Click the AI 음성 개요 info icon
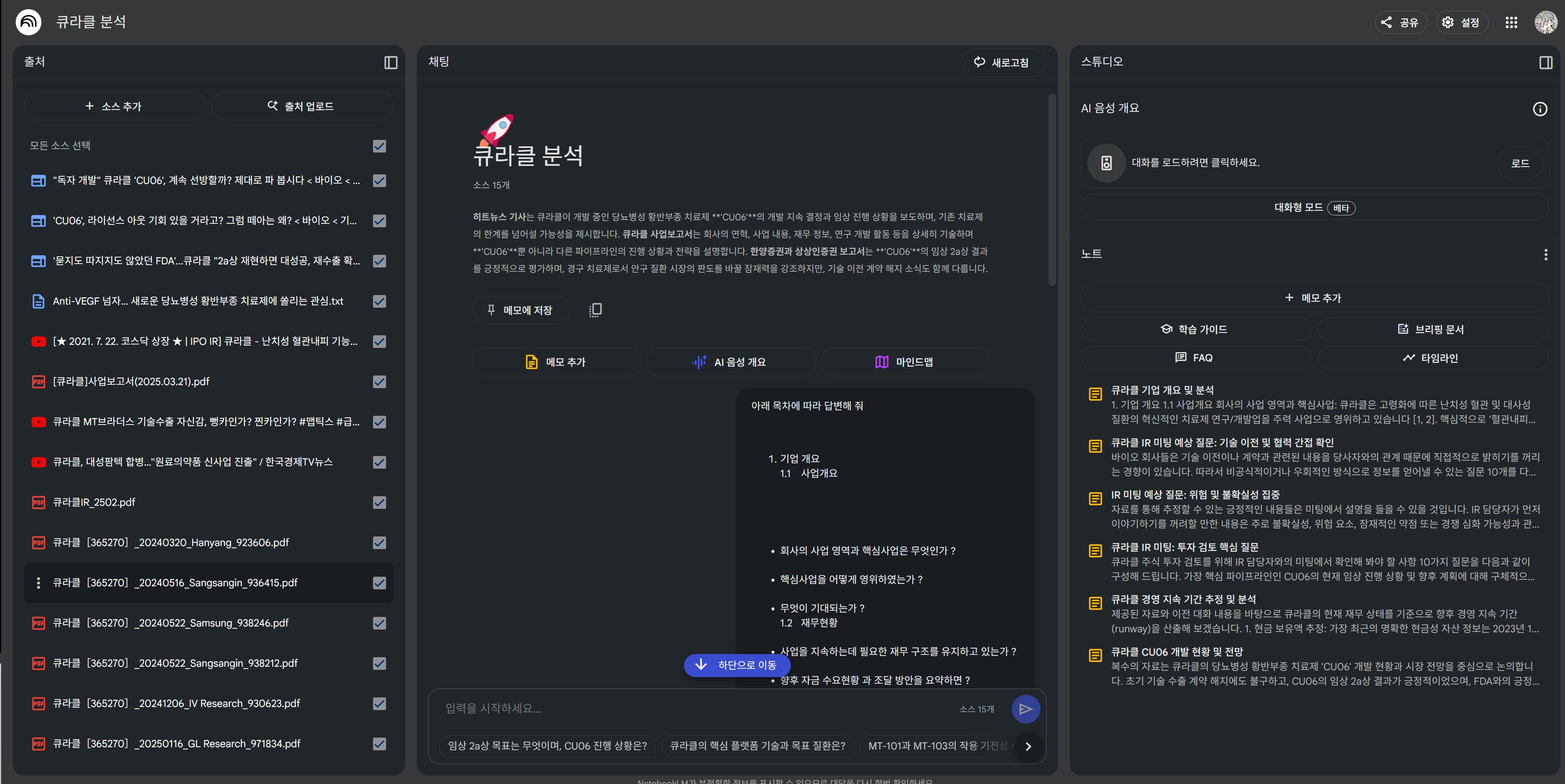The height and width of the screenshot is (784, 1565). (x=1539, y=109)
